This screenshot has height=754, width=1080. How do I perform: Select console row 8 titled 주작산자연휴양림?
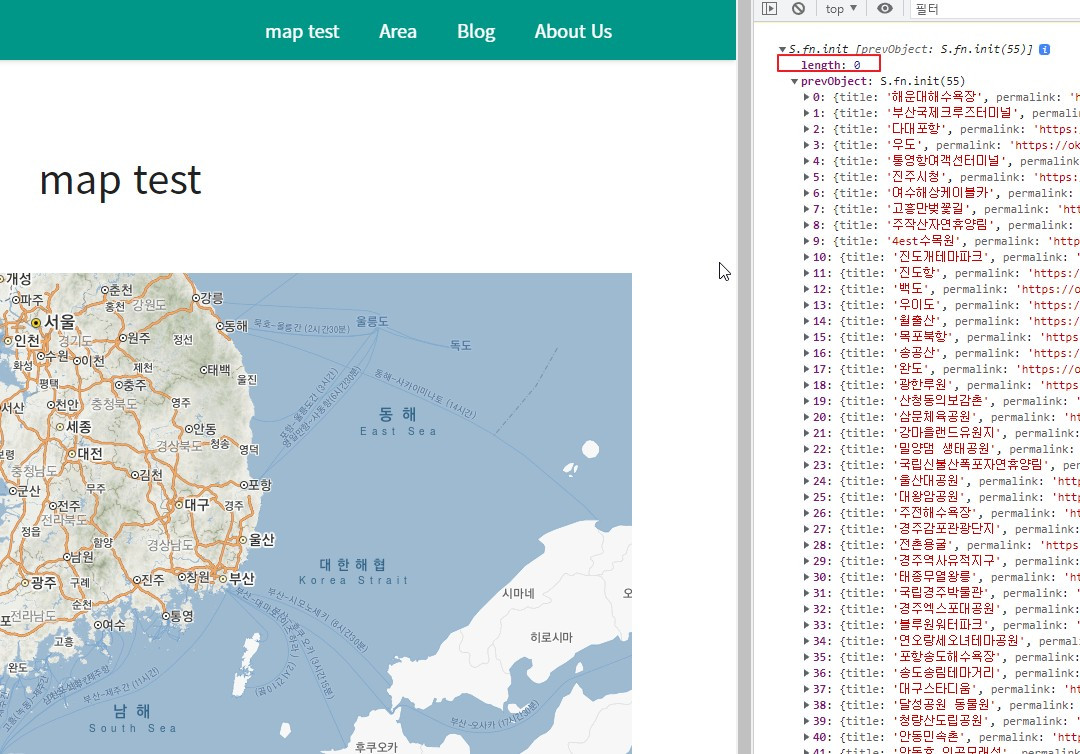[941, 225]
